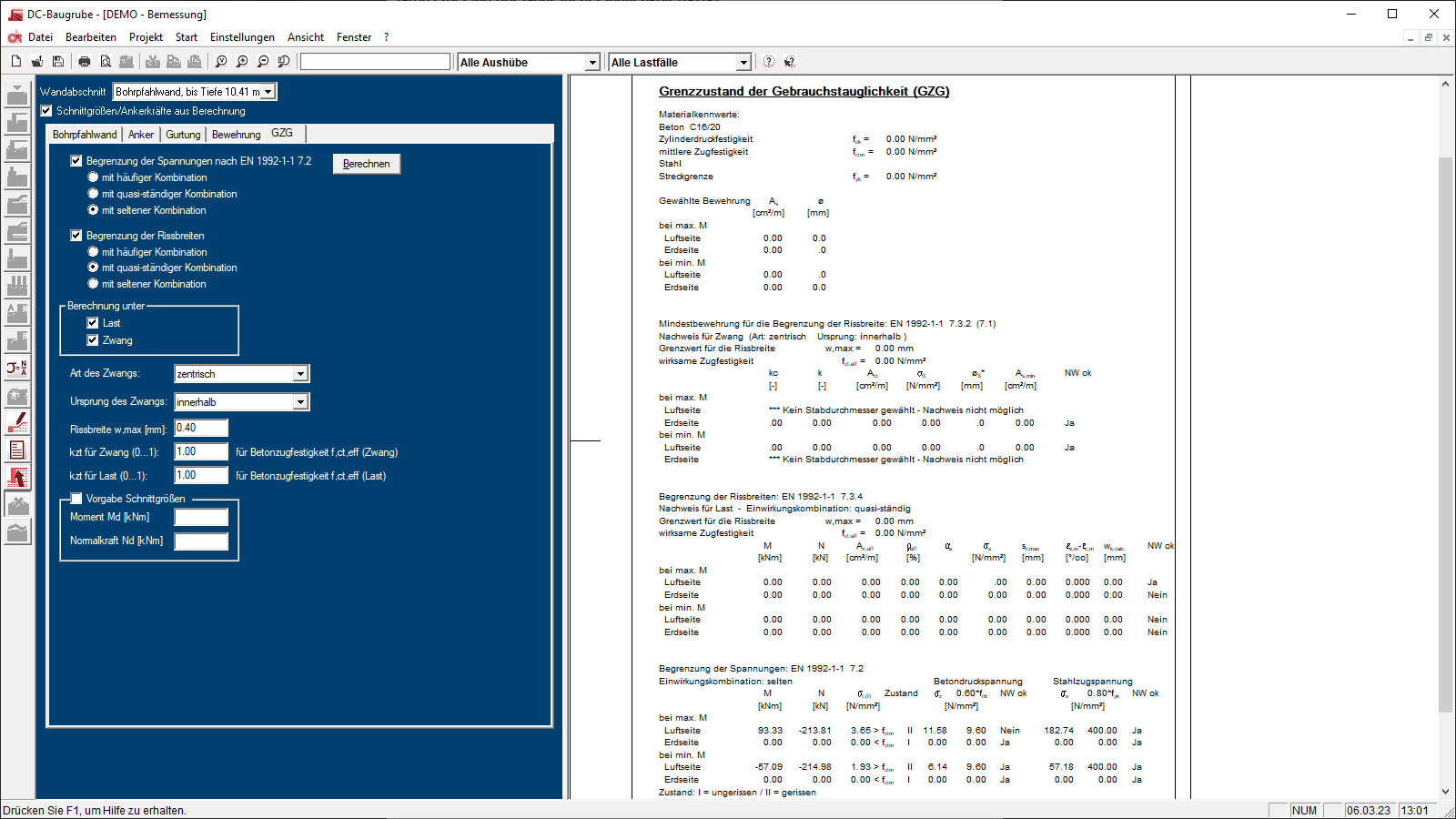Open the Projekt menu
Image resolution: width=1456 pixels, height=819 pixels.
[146, 37]
